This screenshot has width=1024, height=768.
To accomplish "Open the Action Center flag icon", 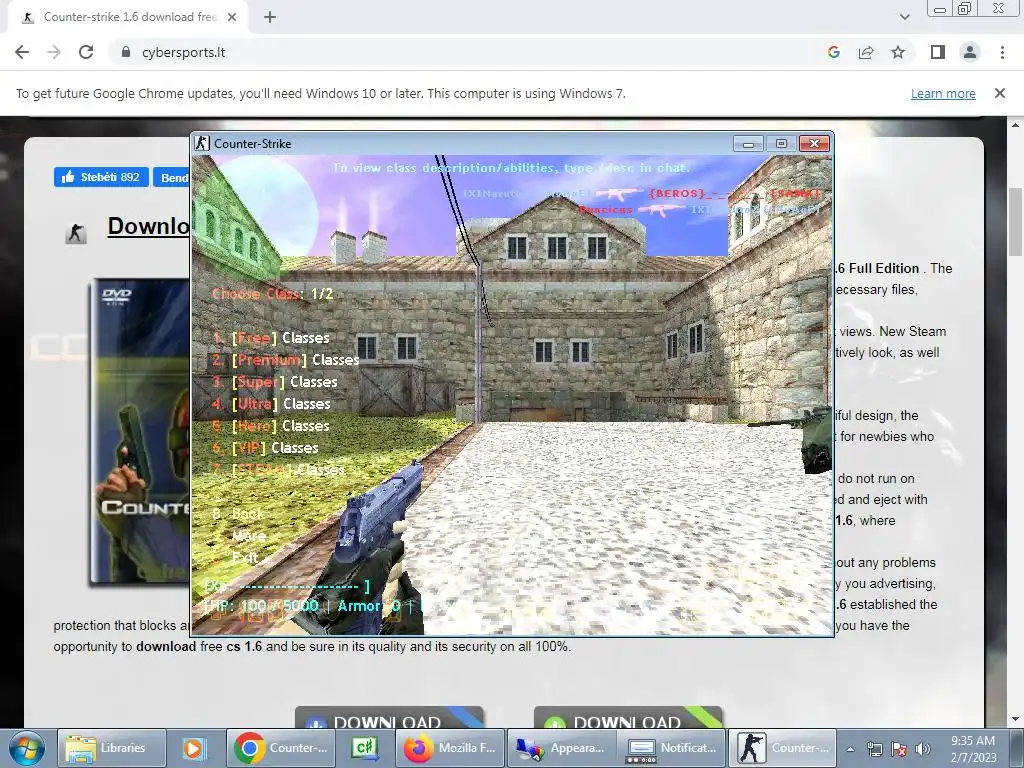I will click(899, 749).
